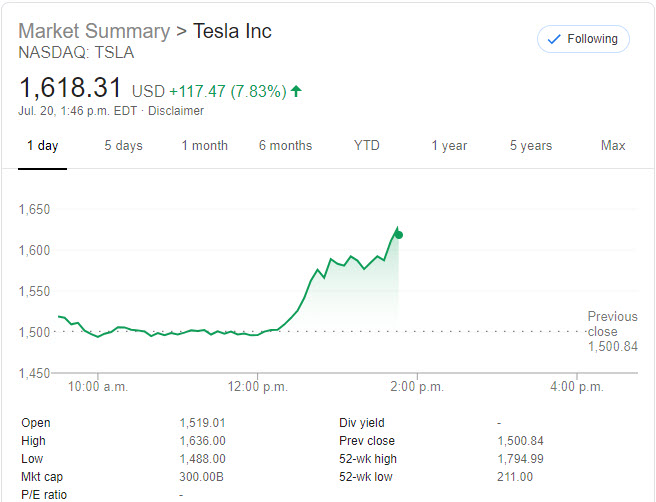Image resolution: width=656 pixels, height=502 pixels.
Task: Click the 52-wk high value
Action: coord(519,459)
